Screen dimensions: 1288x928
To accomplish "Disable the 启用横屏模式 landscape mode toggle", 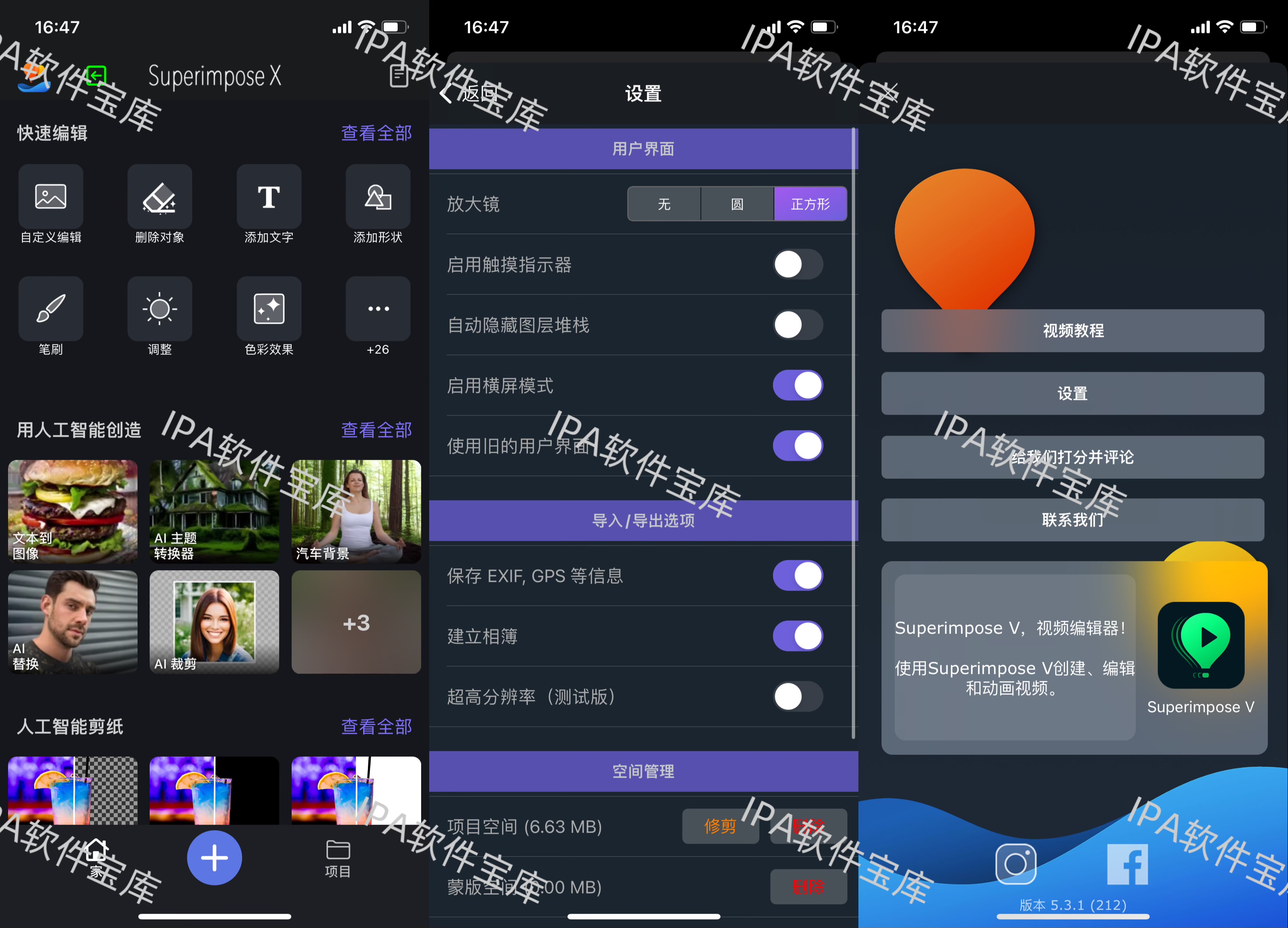I will pos(797,385).
